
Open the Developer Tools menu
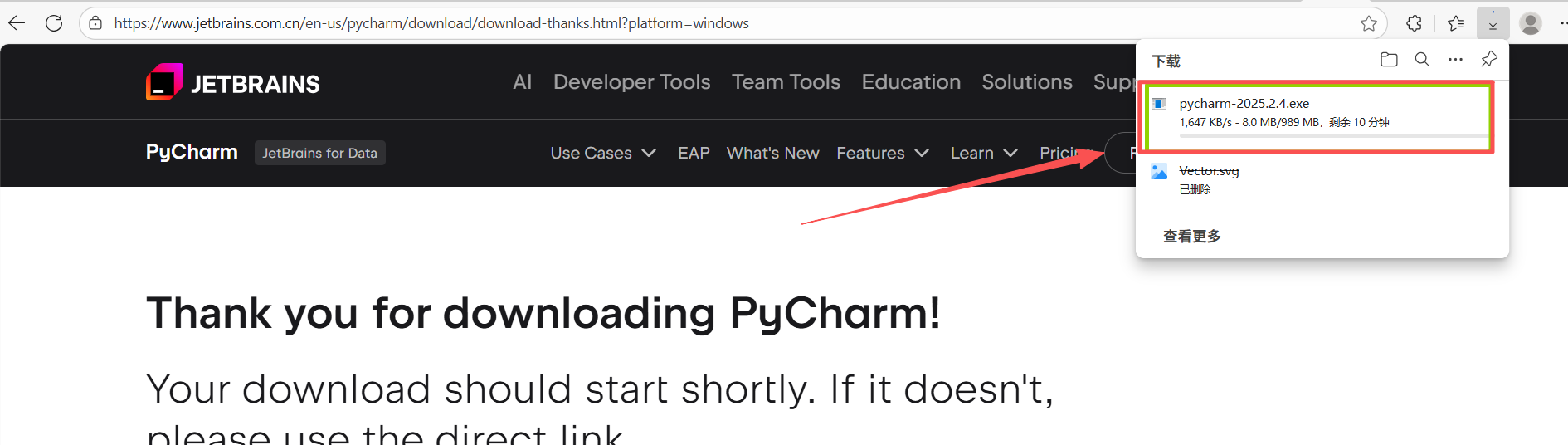631,81
